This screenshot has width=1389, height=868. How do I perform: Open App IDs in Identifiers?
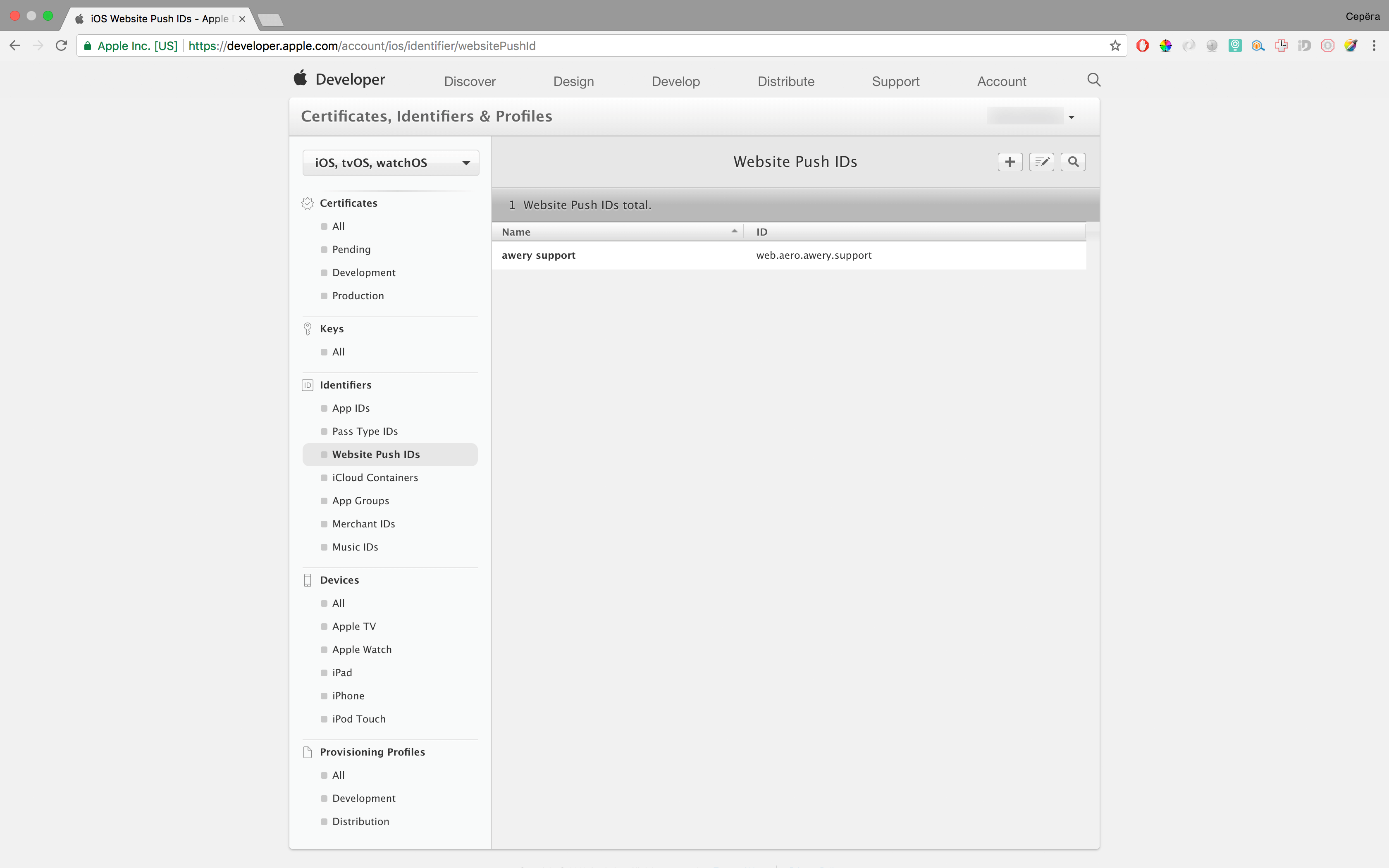click(351, 408)
